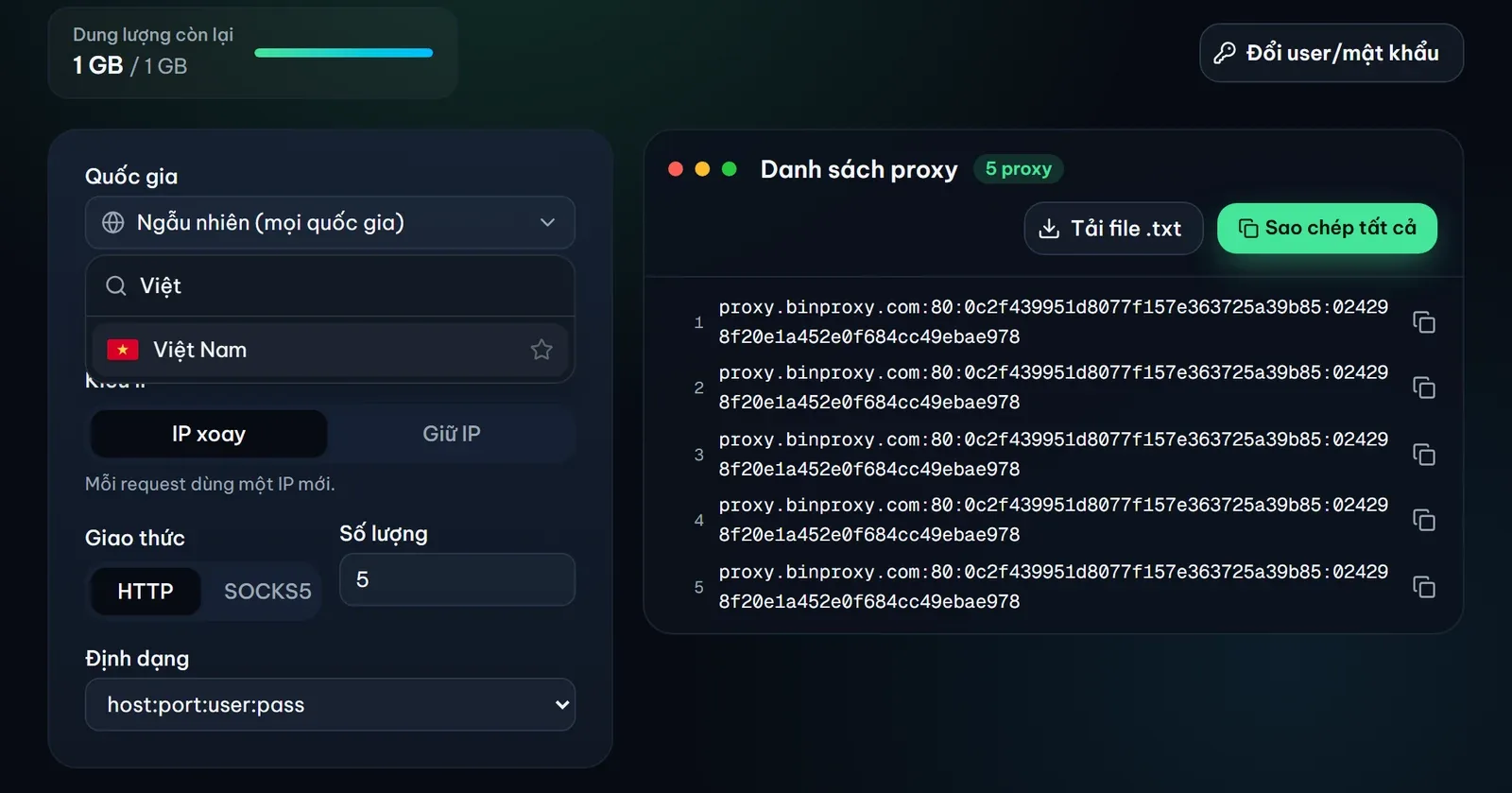This screenshot has height=793, width=1512.
Task: Click proxy line number 4 text
Action: pyautogui.click(x=1054, y=520)
